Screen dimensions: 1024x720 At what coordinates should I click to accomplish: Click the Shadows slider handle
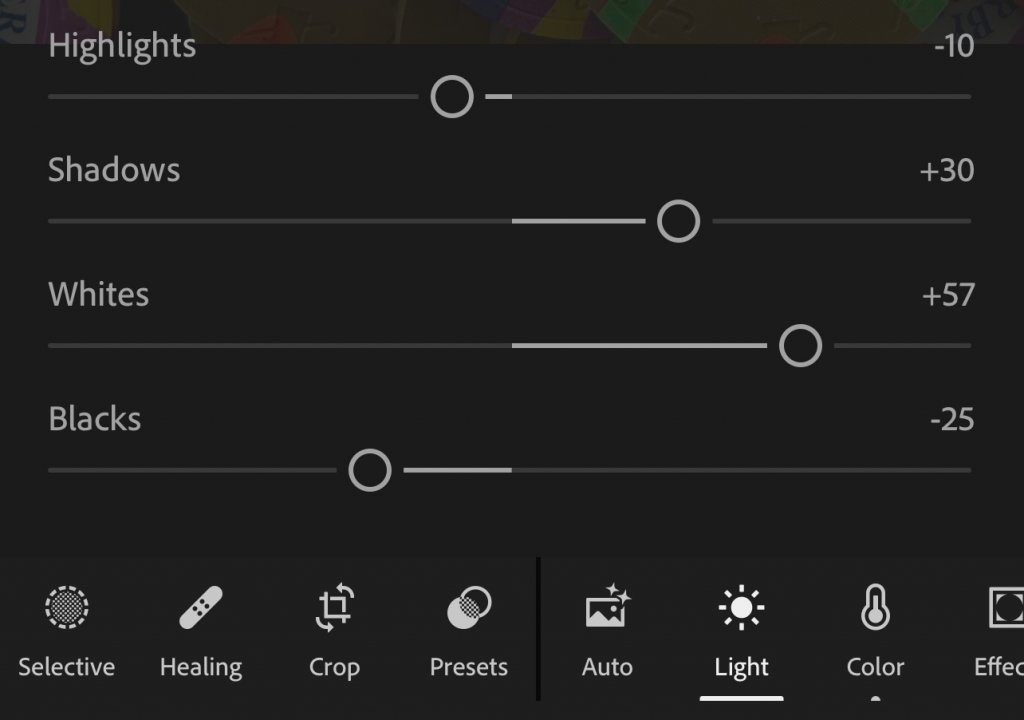[678, 221]
